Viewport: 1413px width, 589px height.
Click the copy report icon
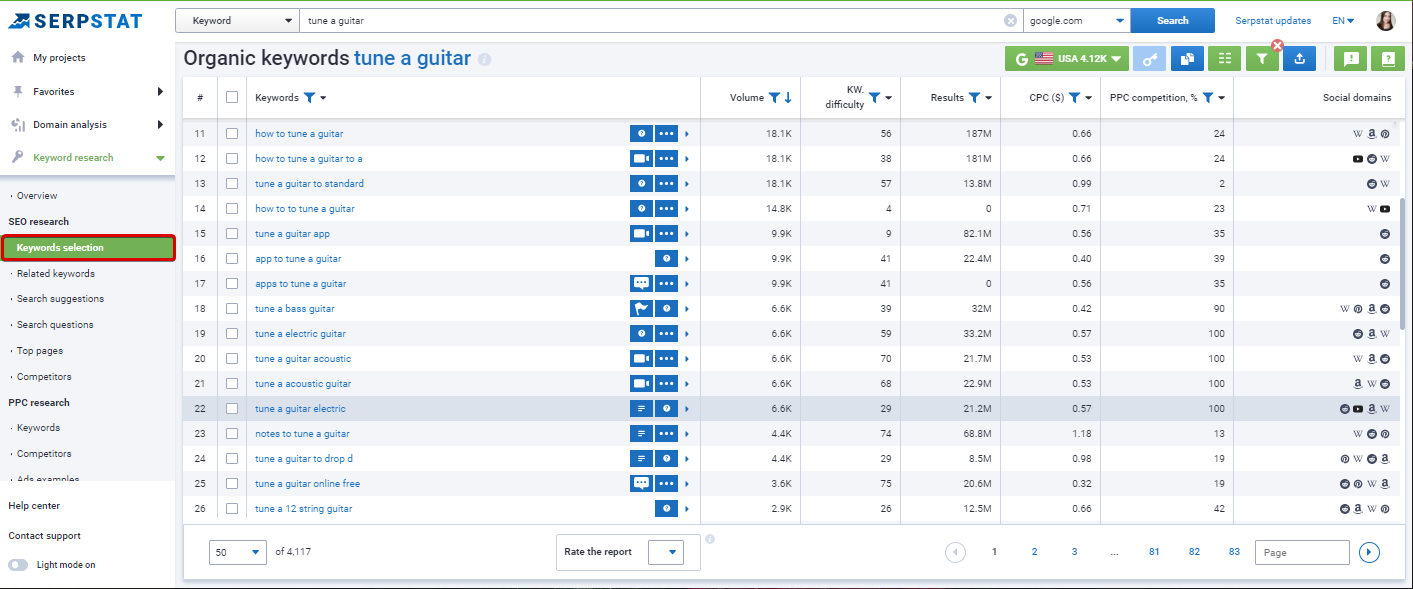tap(1187, 58)
